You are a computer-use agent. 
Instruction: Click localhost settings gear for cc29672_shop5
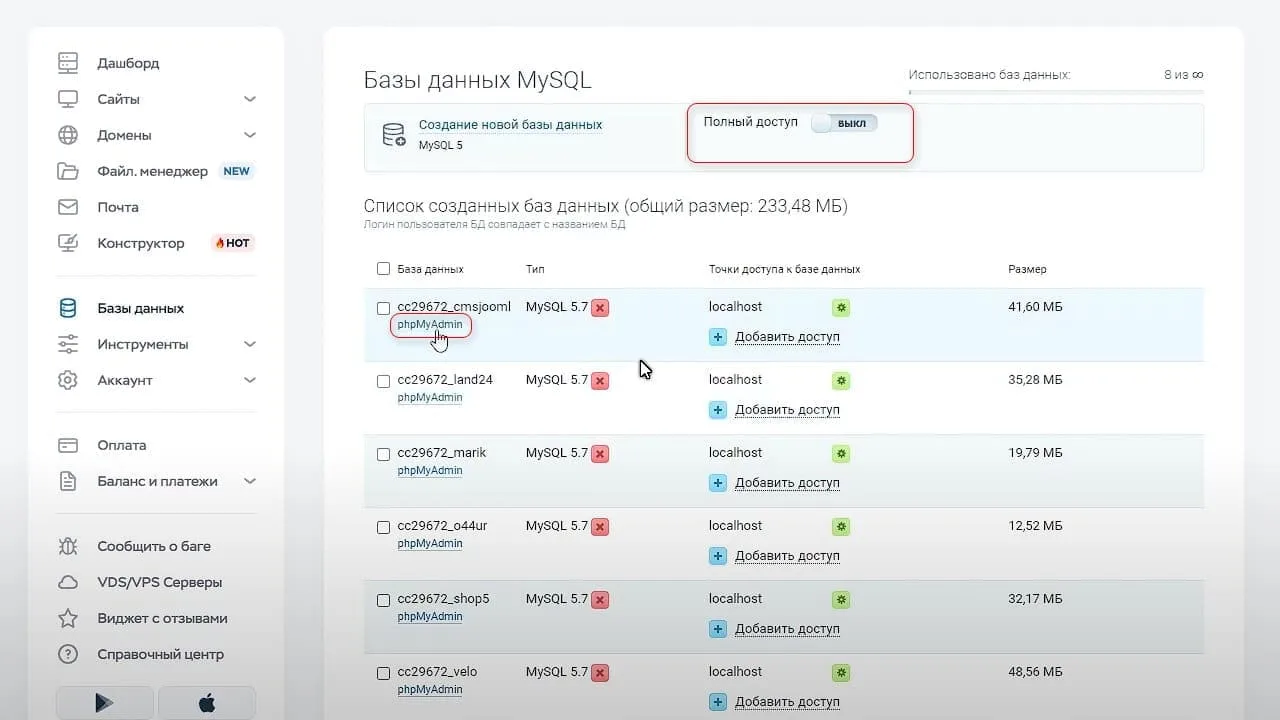[x=841, y=600]
